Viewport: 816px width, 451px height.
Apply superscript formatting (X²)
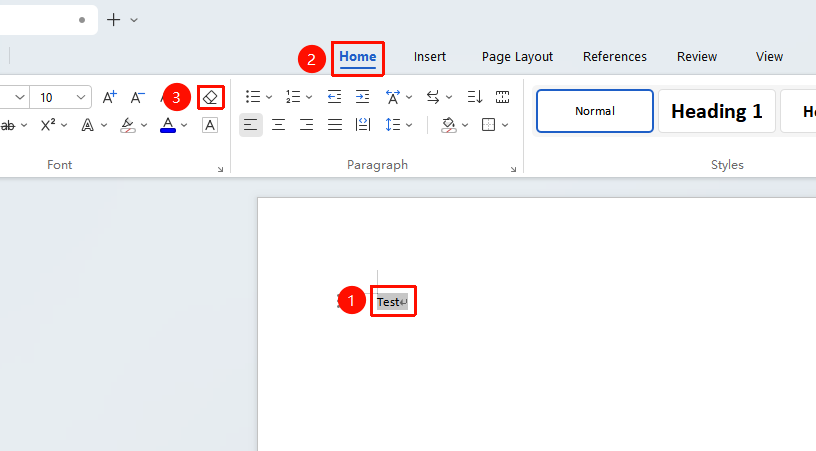coord(48,125)
